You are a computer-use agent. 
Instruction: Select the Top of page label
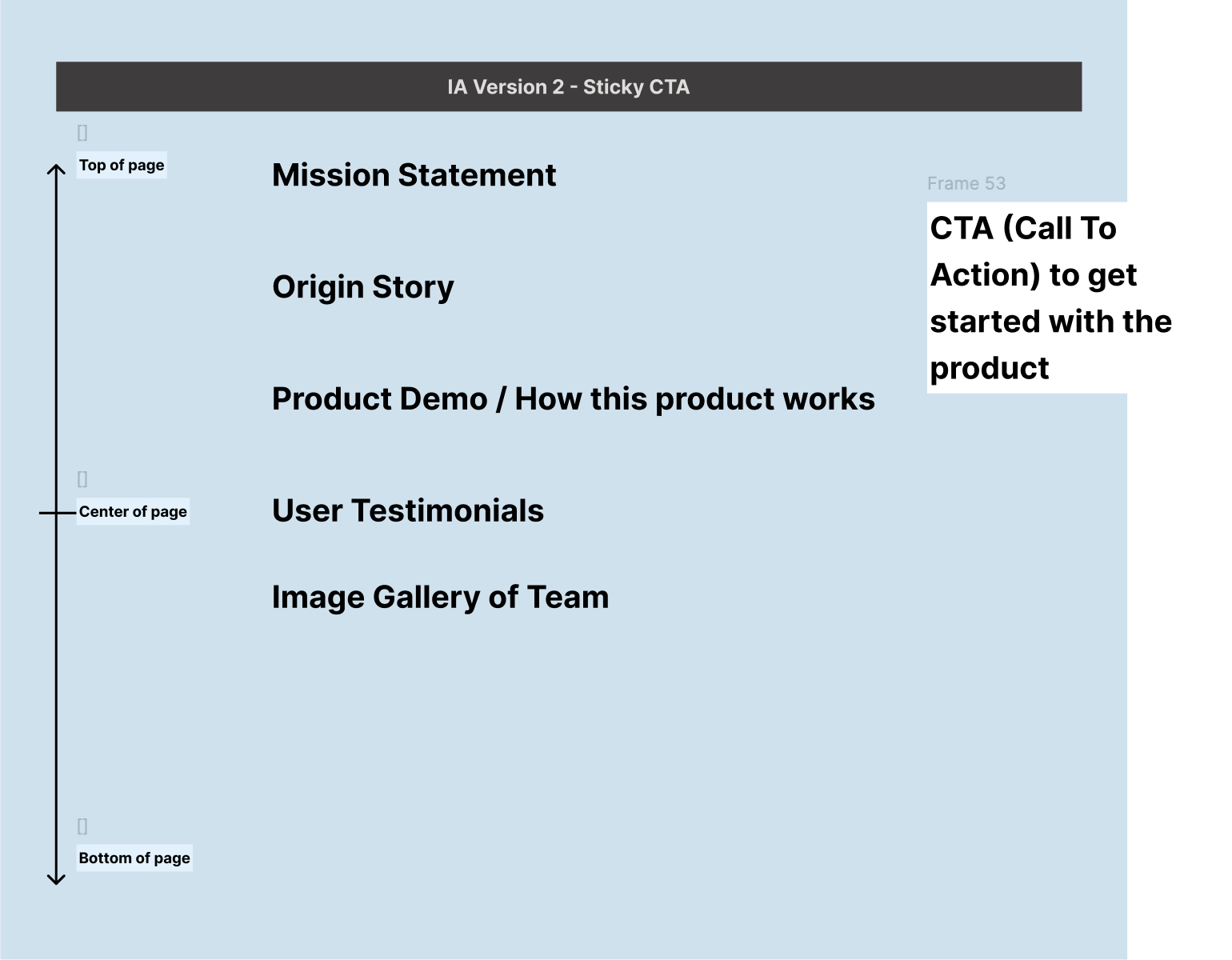click(x=122, y=165)
